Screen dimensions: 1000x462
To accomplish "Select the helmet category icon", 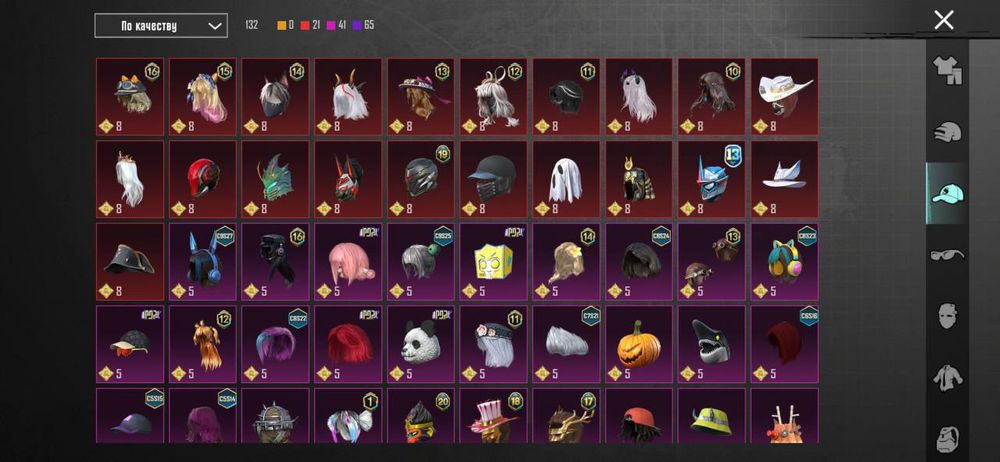I will (947, 132).
